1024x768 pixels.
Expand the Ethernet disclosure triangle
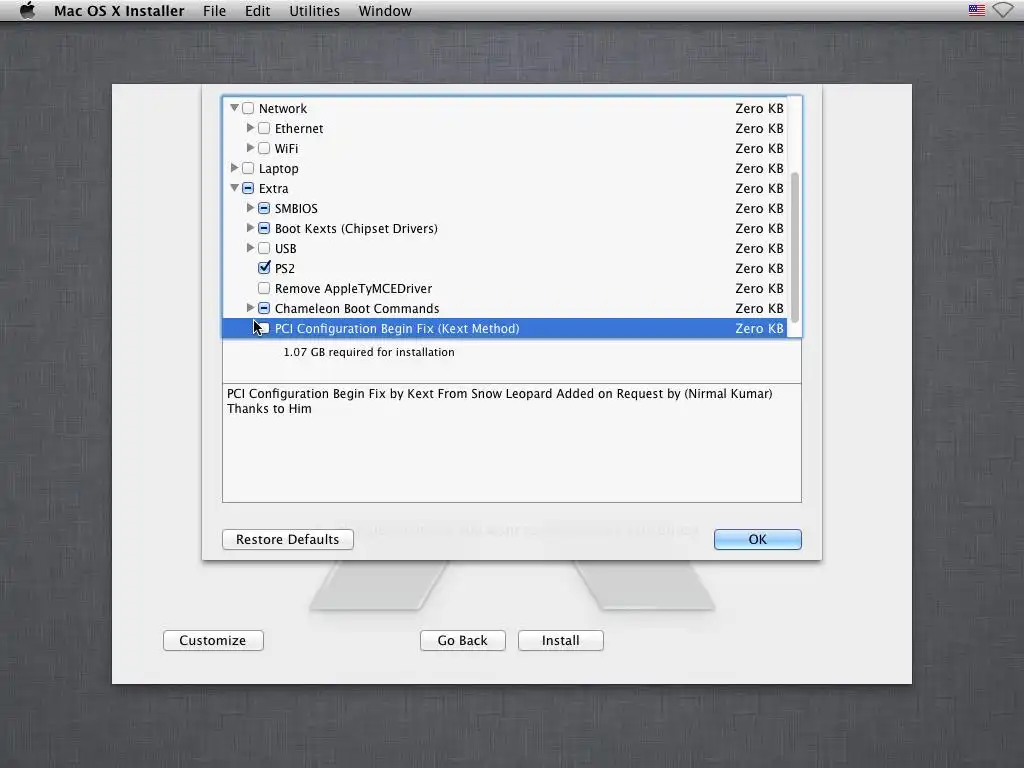(x=250, y=128)
